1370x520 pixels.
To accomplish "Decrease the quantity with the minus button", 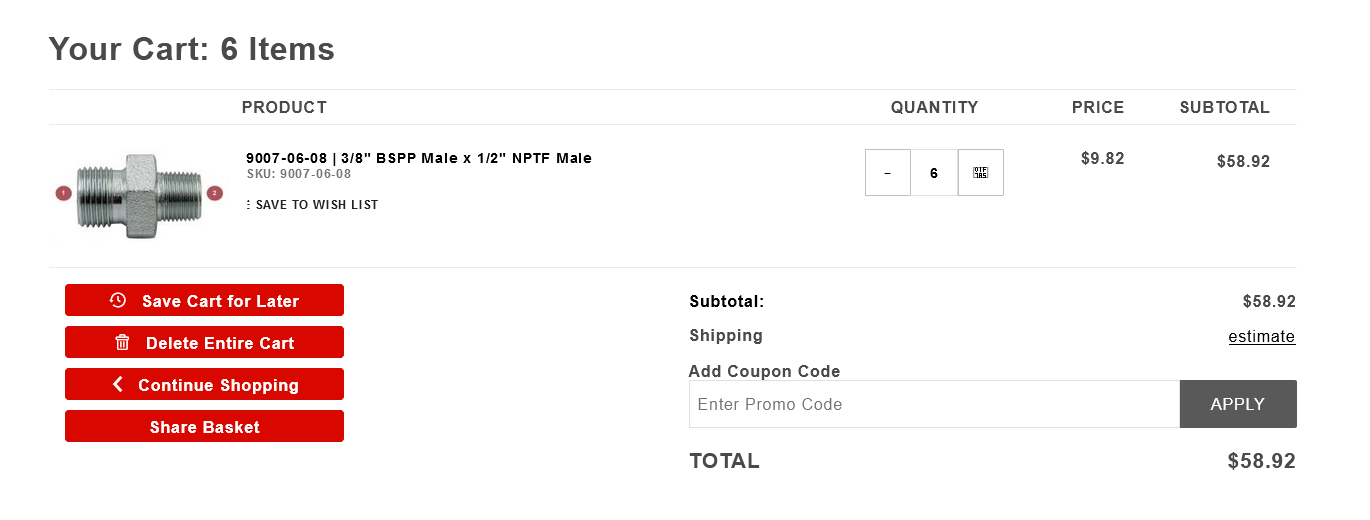I will [x=888, y=173].
